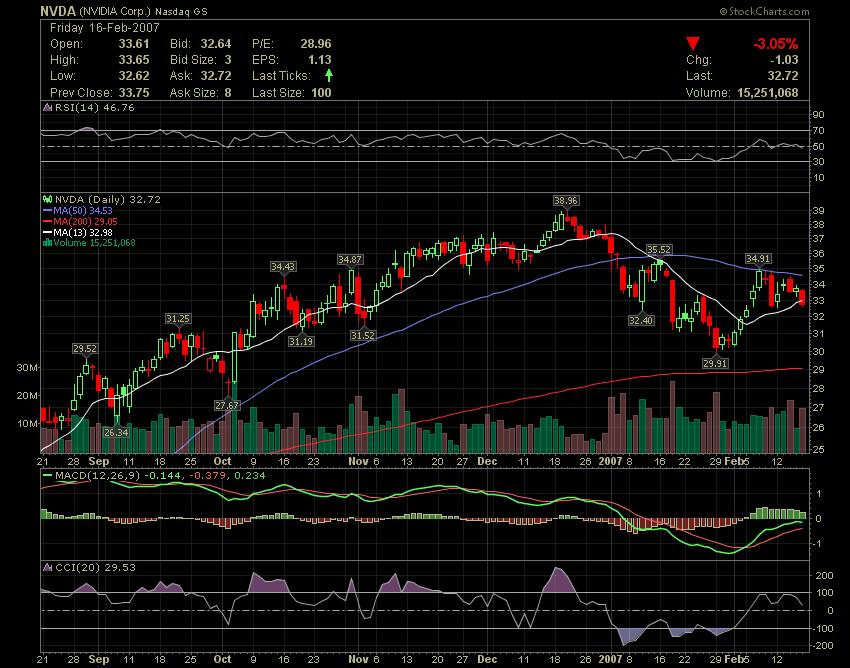850x668 pixels.
Task: Click the MA(200) 29.05 legend text
Action: (x=85, y=222)
